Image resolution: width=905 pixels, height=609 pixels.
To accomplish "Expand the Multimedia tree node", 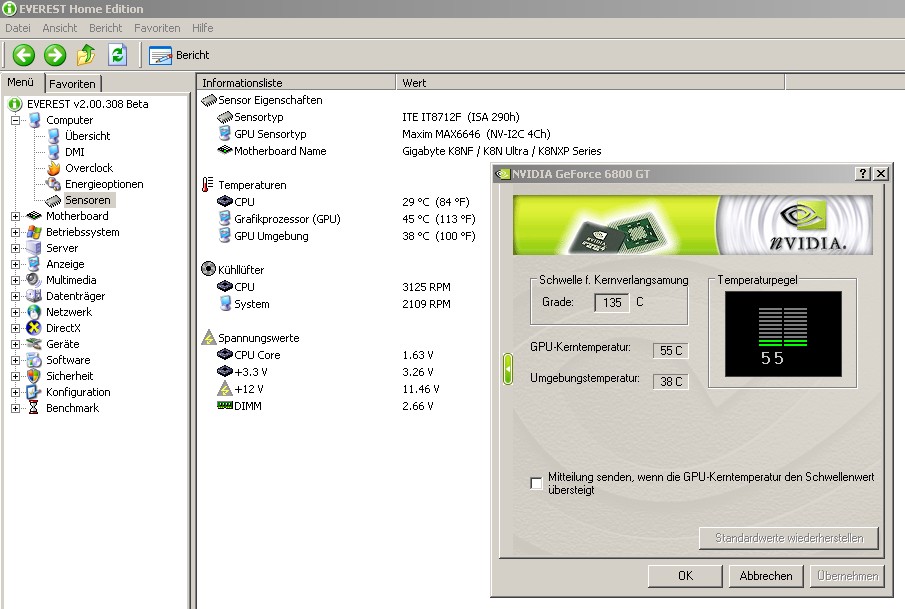I will [x=15, y=281].
